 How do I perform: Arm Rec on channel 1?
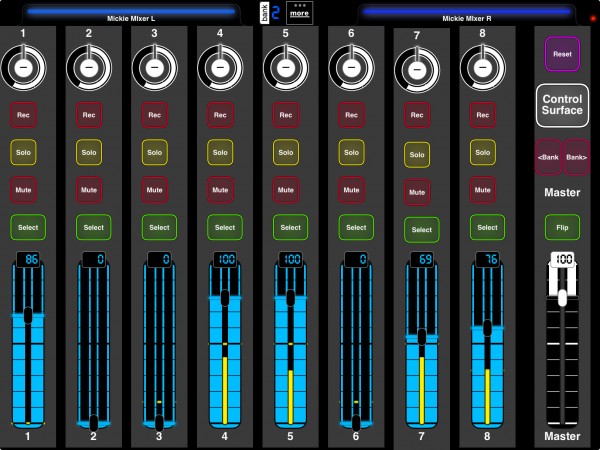[x=23, y=115]
